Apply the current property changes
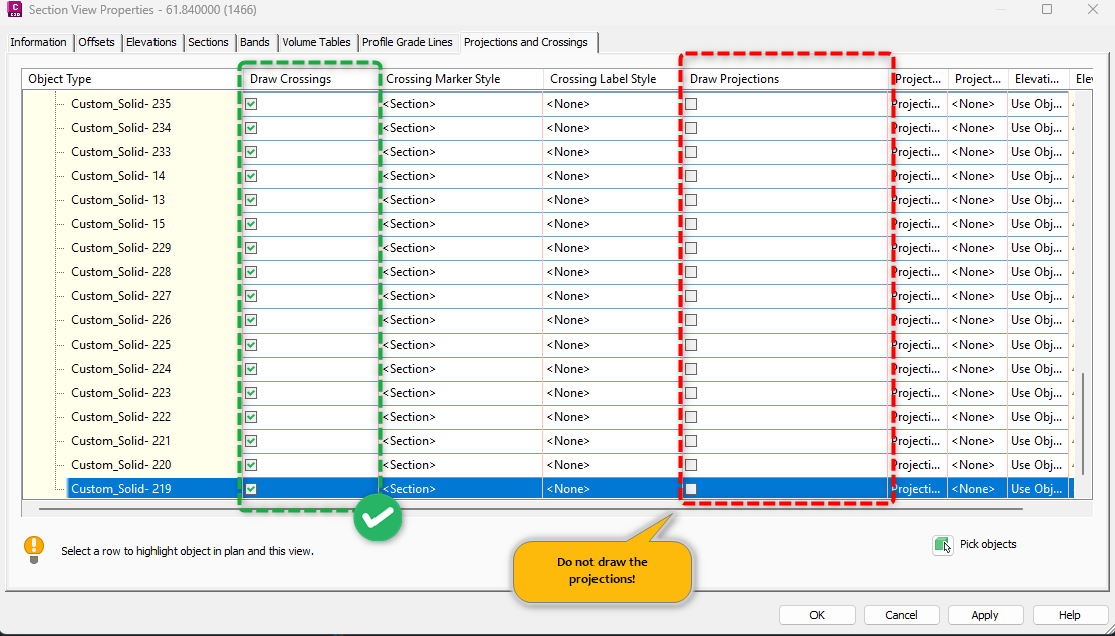This screenshot has width=1115, height=636. (x=985, y=614)
